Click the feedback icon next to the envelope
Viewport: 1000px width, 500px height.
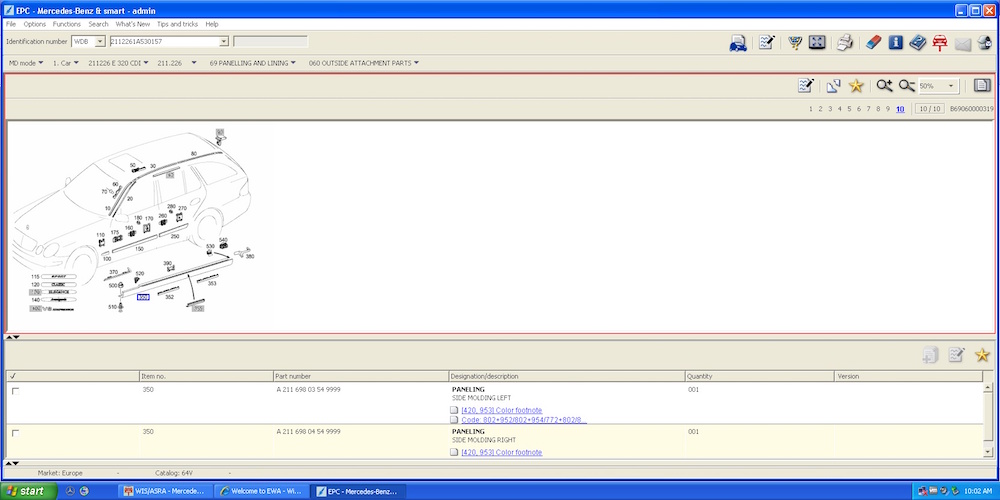(x=984, y=43)
